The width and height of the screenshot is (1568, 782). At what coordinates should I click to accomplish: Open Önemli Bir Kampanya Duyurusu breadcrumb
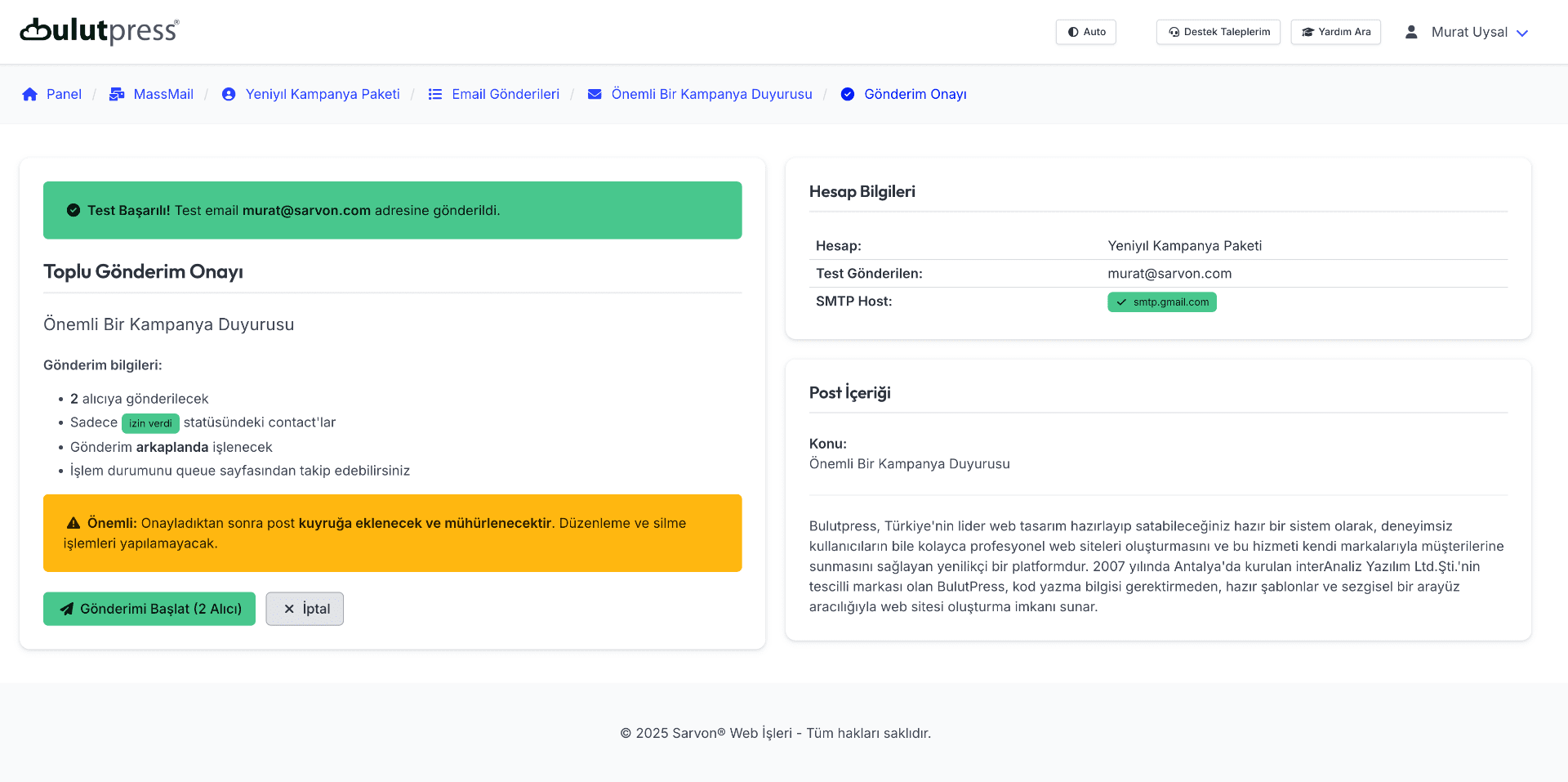711,94
